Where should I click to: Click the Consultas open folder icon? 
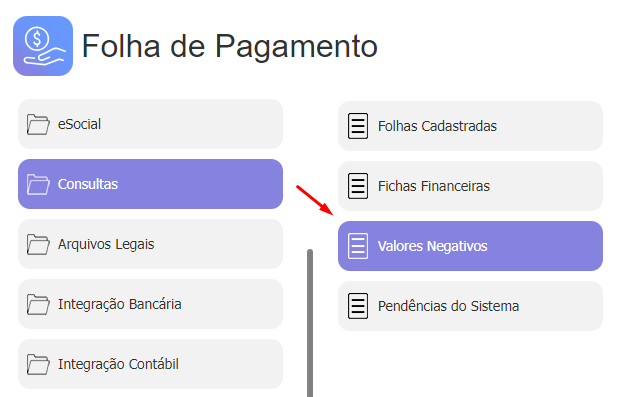tap(38, 184)
